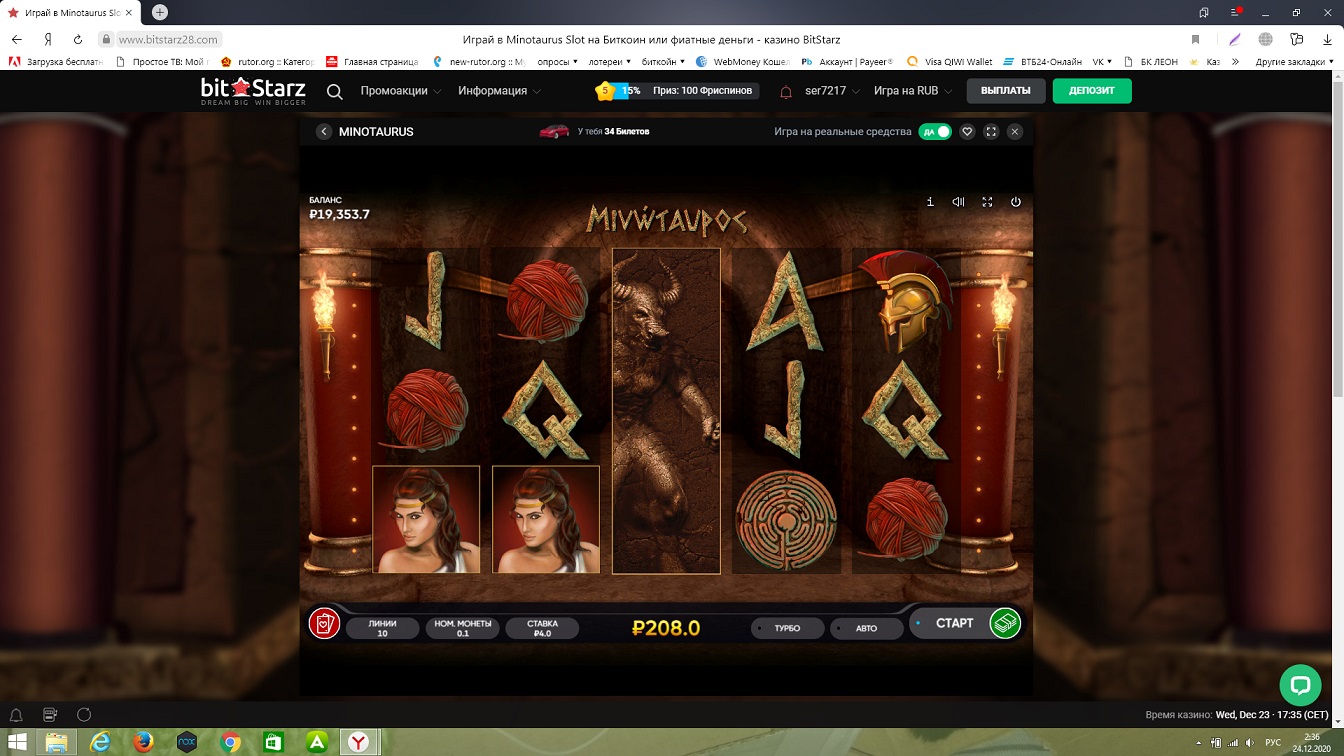Click the level 5 star badge
Viewport: 1344px width, 756px height.
coord(605,91)
